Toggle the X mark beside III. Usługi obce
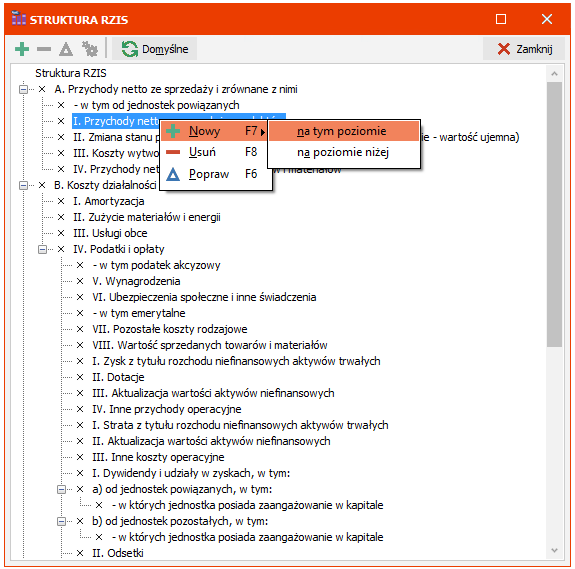This screenshot has width=575, height=569. (61, 233)
